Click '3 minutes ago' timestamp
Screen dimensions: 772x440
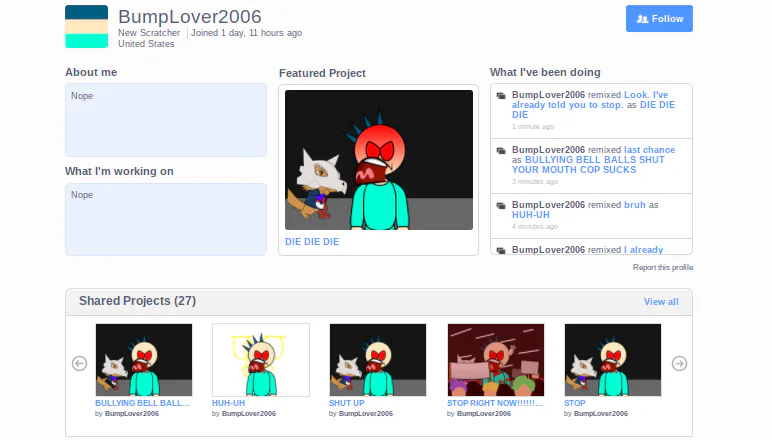[x=535, y=182]
